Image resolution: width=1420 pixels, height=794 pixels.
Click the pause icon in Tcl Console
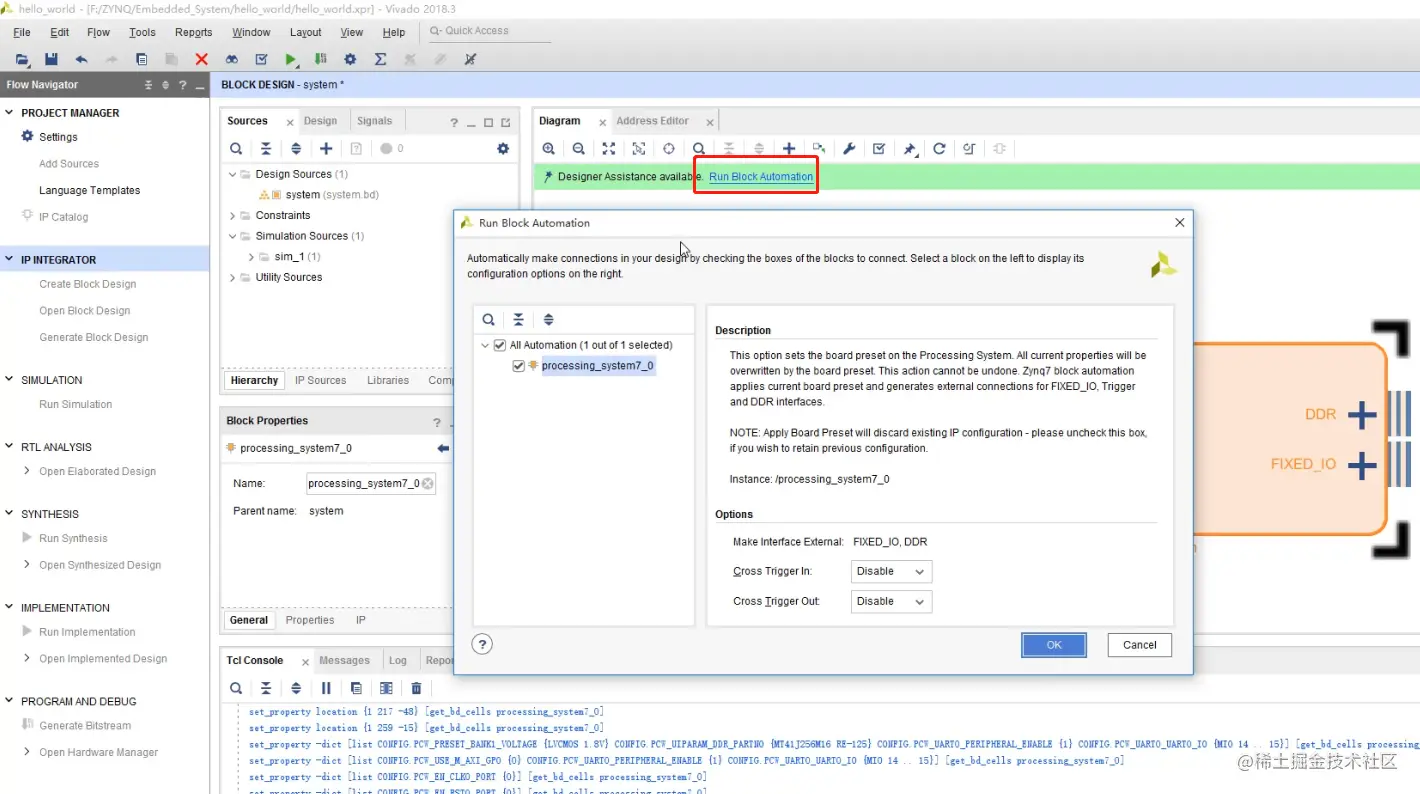(326, 688)
